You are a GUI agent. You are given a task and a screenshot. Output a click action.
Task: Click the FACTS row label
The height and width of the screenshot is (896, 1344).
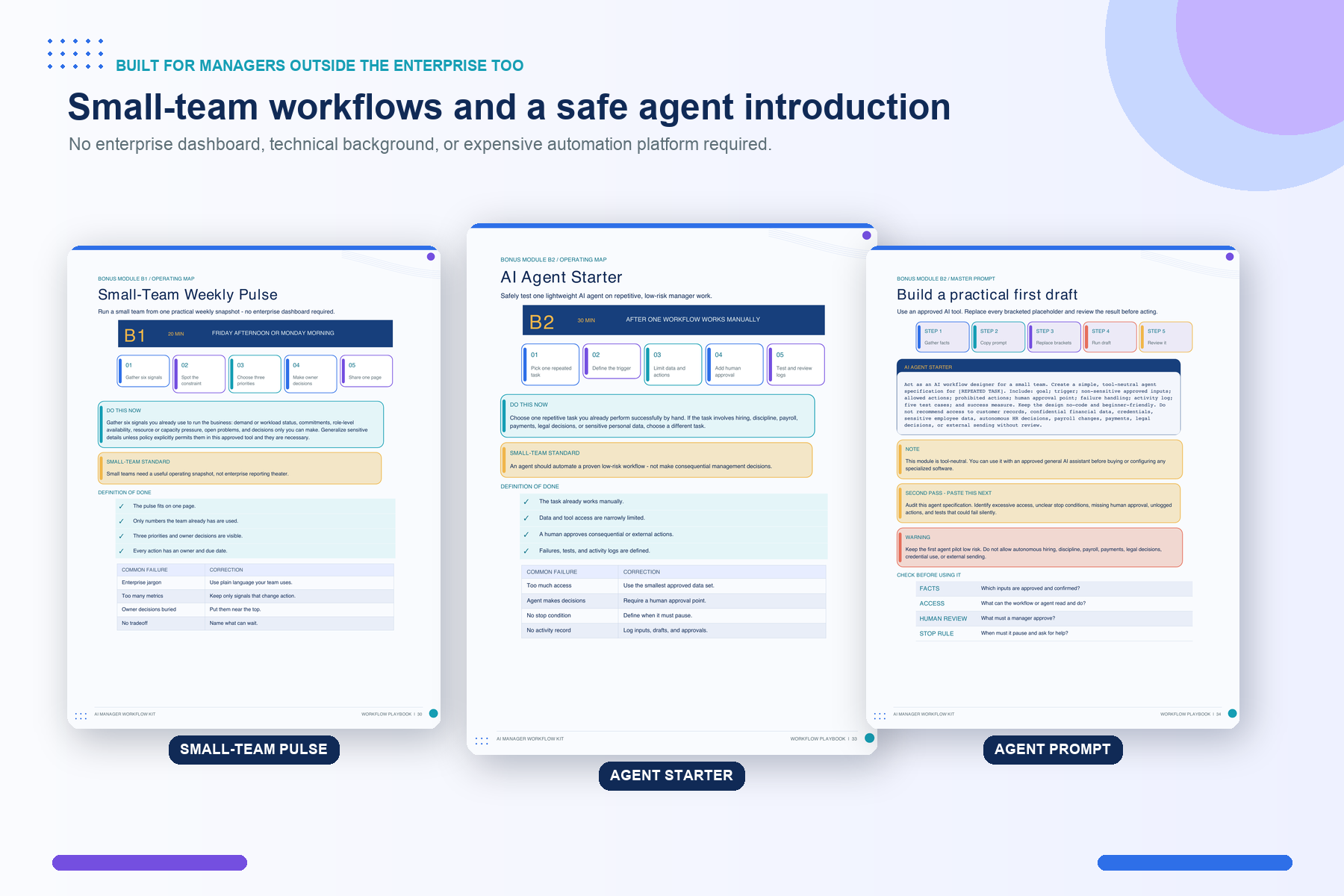(x=930, y=588)
